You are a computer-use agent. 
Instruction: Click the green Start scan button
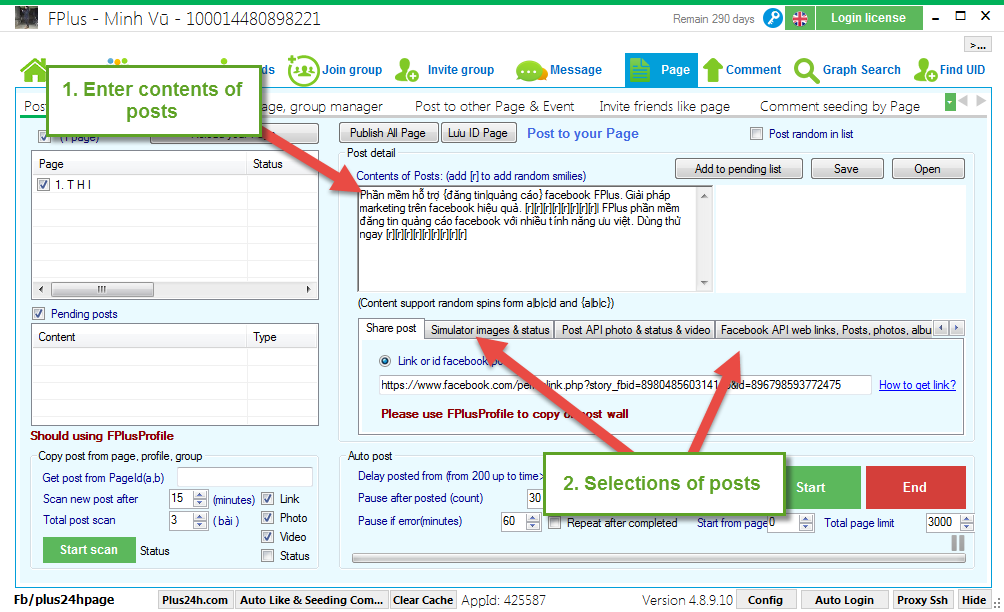(x=89, y=550)
